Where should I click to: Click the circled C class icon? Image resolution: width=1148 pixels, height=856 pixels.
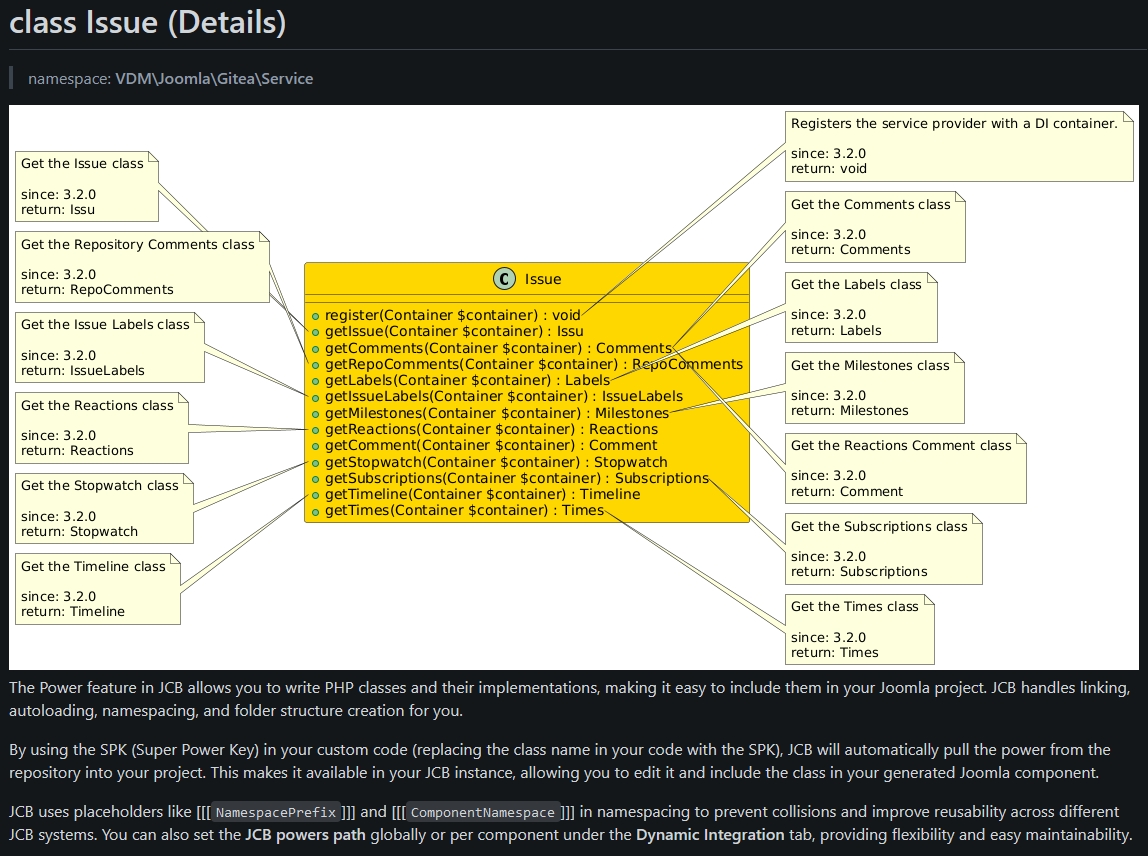504,279
